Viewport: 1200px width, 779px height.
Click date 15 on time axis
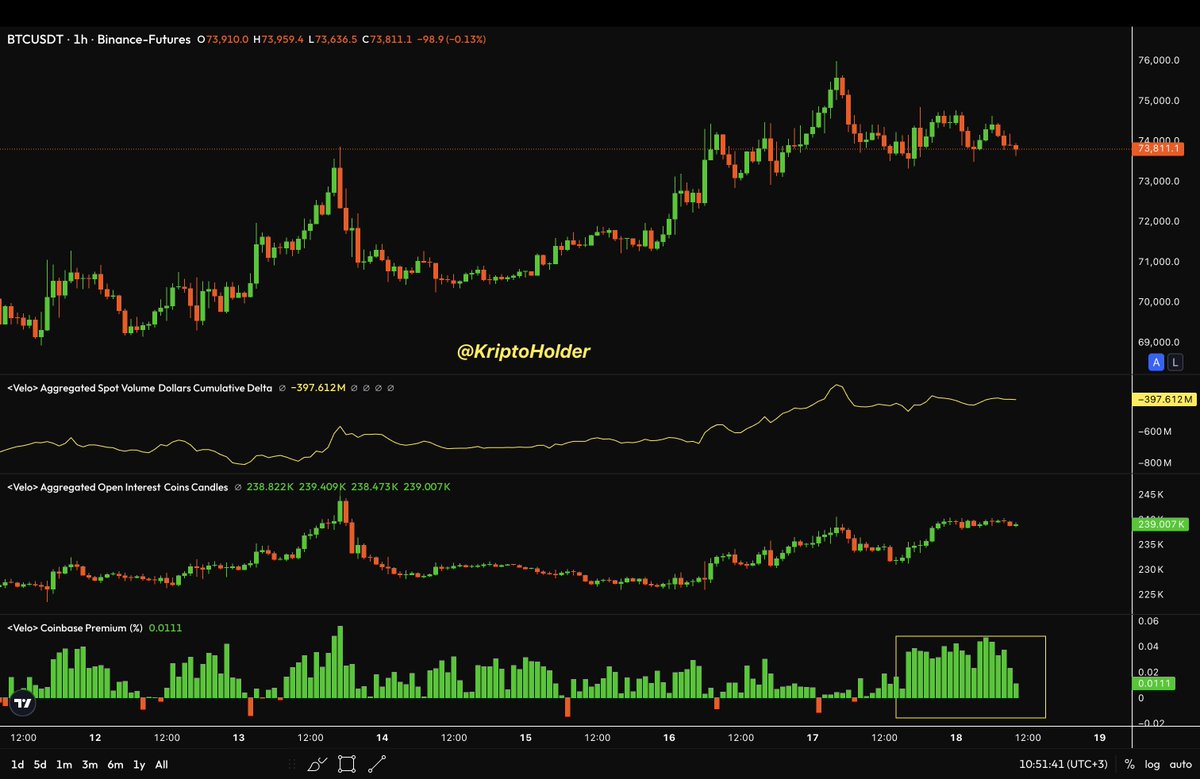tap(526, 737)
